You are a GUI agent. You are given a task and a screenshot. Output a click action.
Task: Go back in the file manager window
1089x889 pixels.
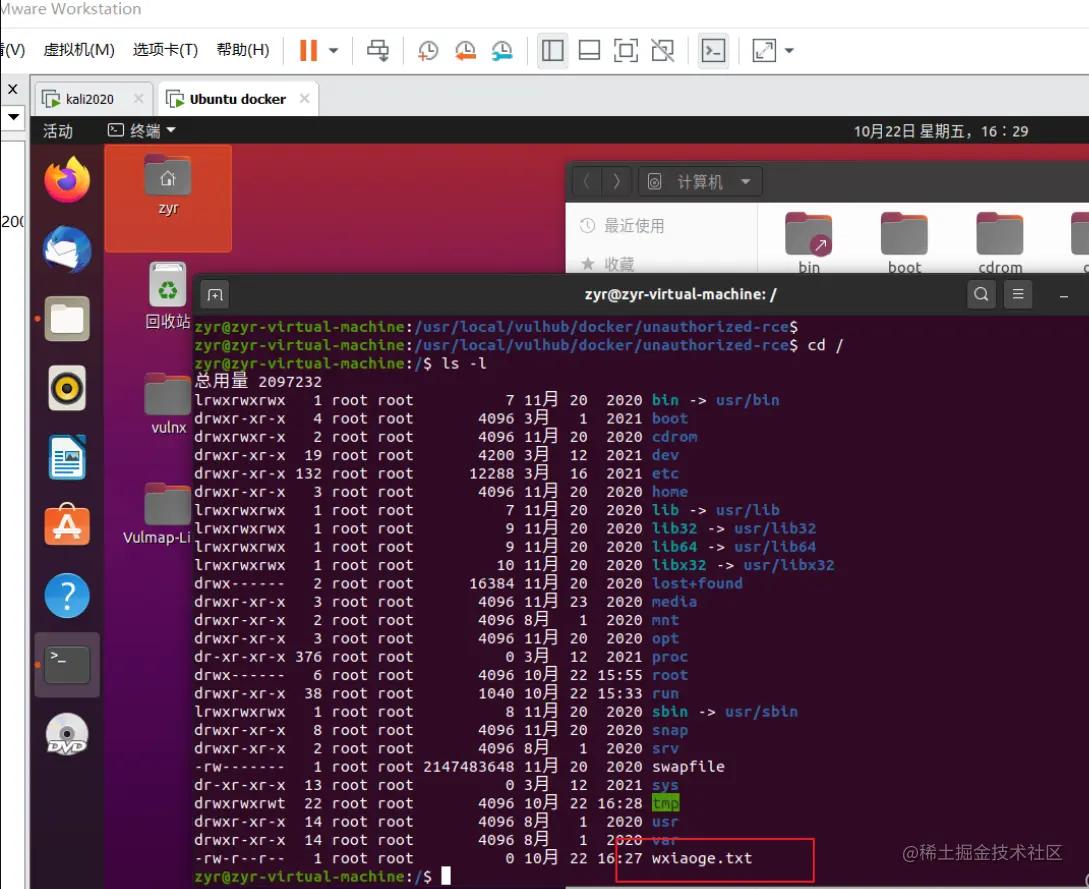click(x=587, y=182)
